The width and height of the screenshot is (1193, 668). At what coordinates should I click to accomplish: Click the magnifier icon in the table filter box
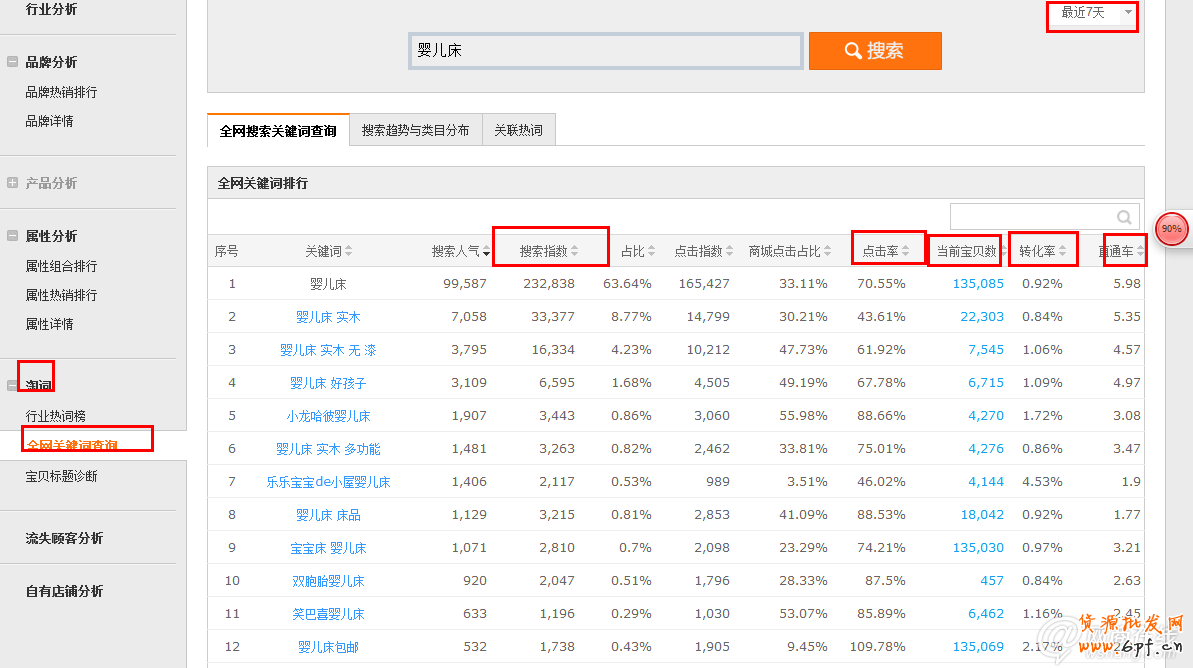pyautogui.click(x=1124, y=216)
